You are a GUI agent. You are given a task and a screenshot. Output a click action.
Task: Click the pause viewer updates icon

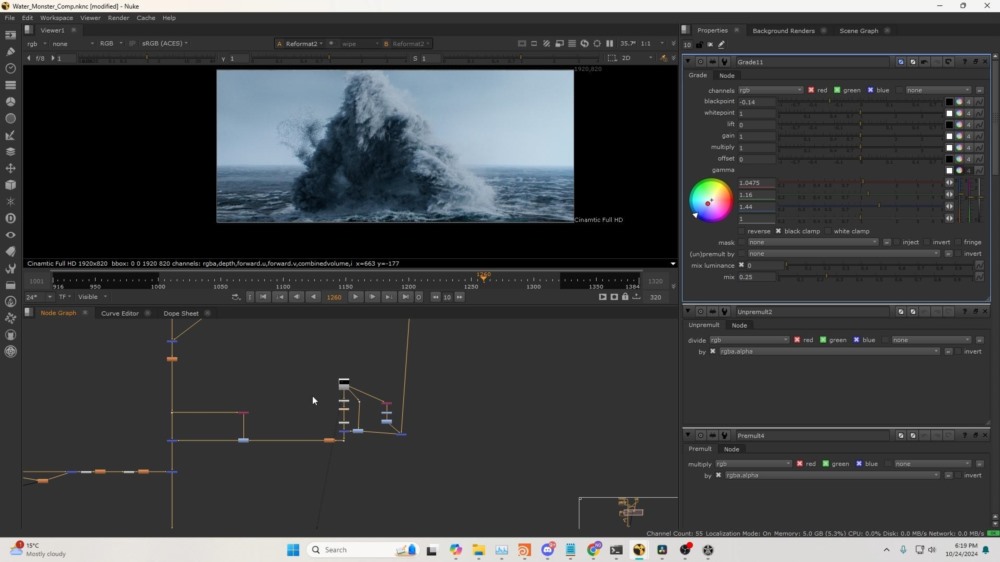[x=609, y=43]
